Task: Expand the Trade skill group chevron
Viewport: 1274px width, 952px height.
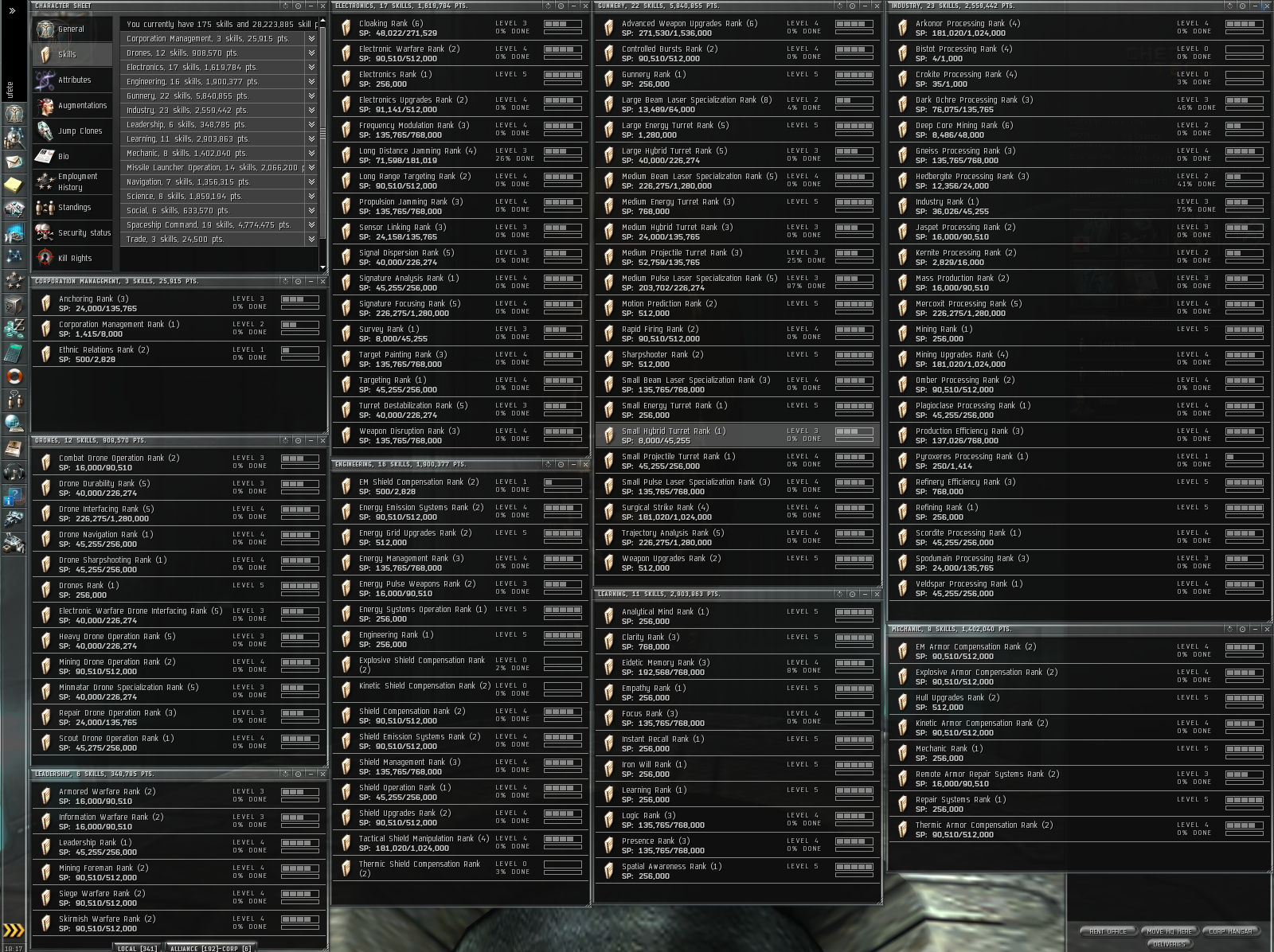Action: [x=311, y=239]
